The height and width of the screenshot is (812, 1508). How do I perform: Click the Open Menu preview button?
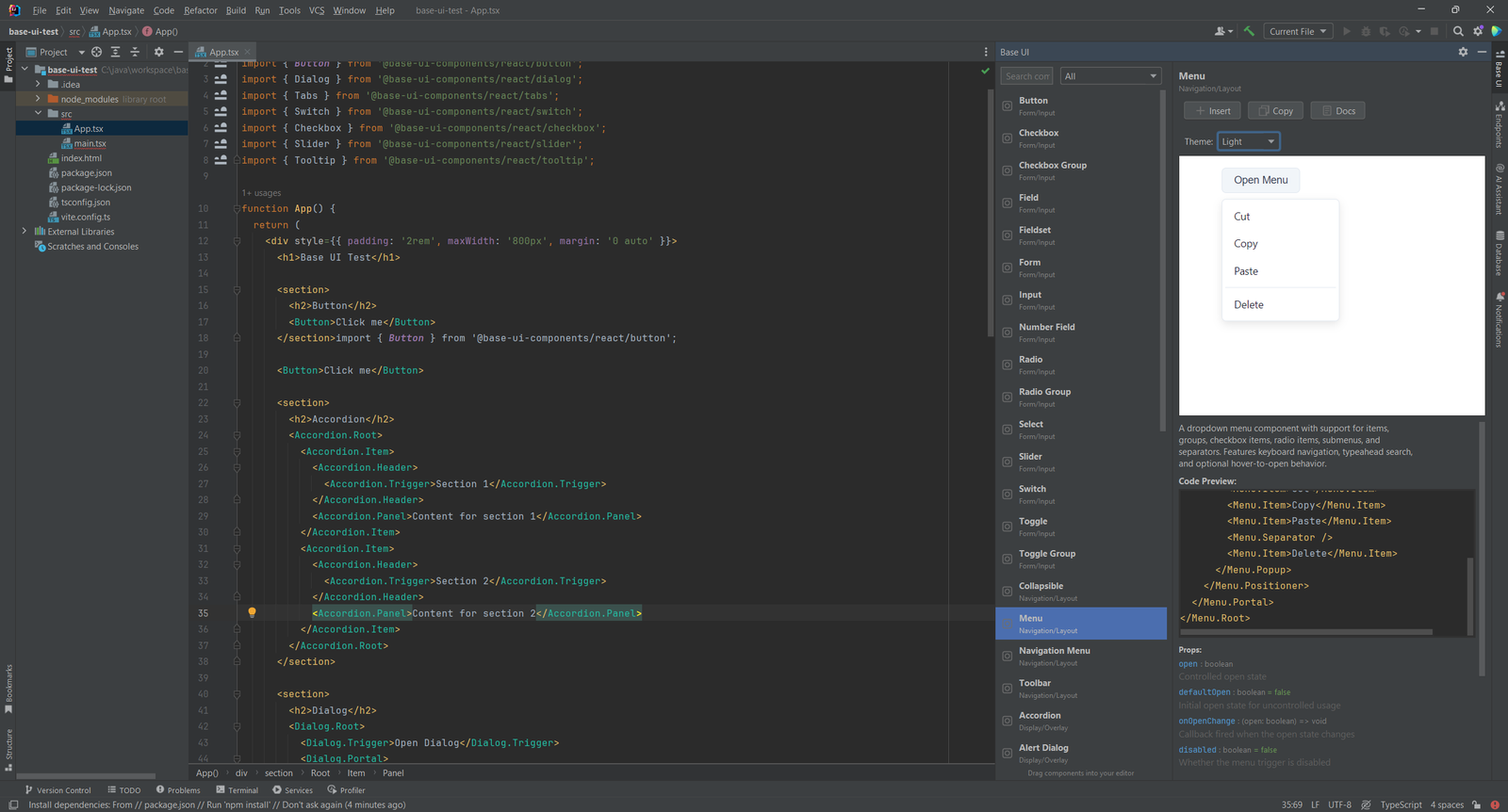click(x=1260, y=180)
